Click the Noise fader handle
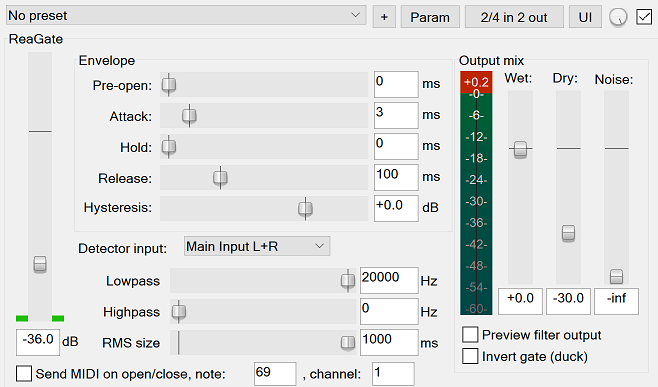Screen dimensions: 658x387 coord(616,277)
